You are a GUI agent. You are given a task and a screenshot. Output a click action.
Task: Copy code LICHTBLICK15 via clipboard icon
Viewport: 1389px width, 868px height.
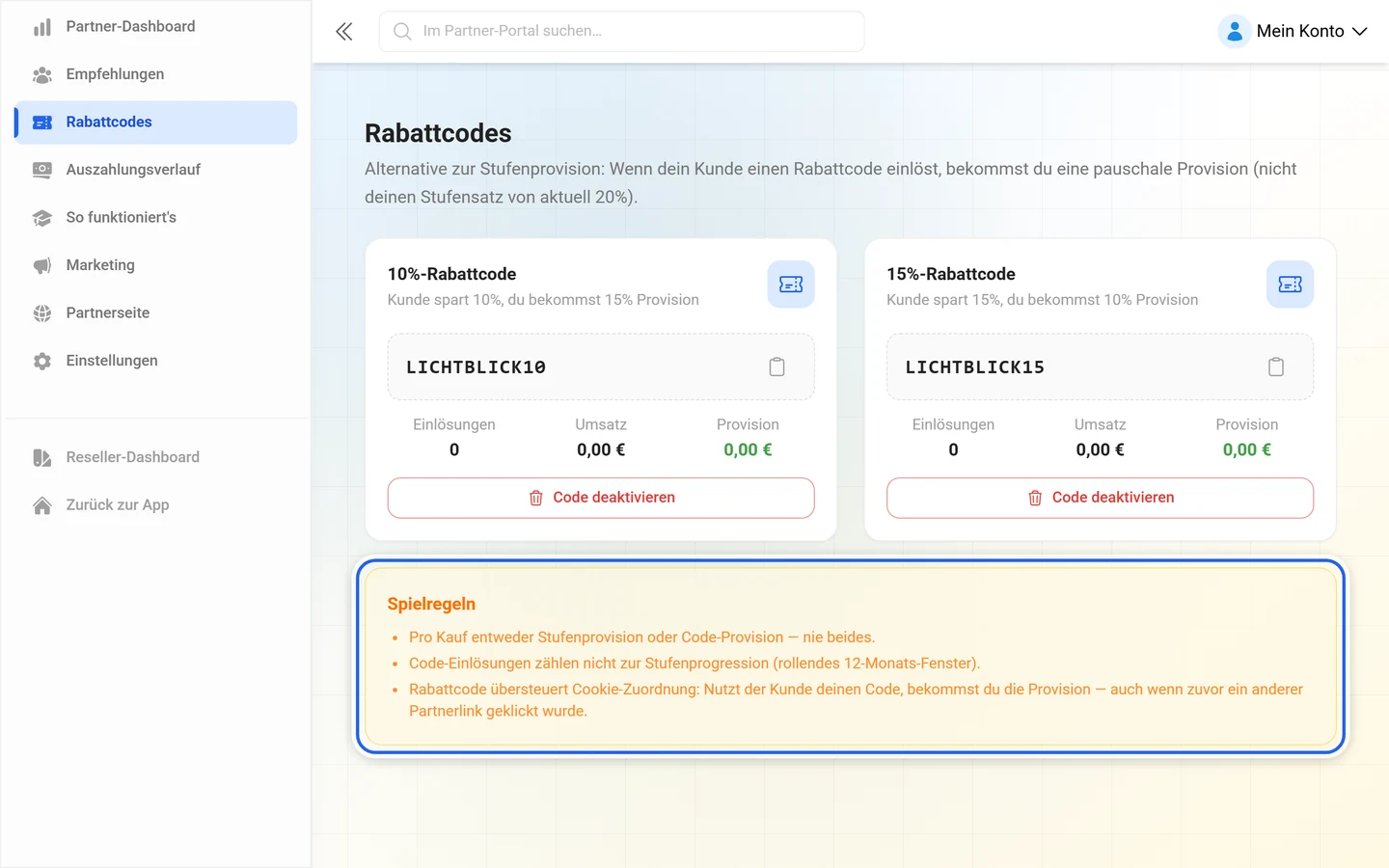1276,366
